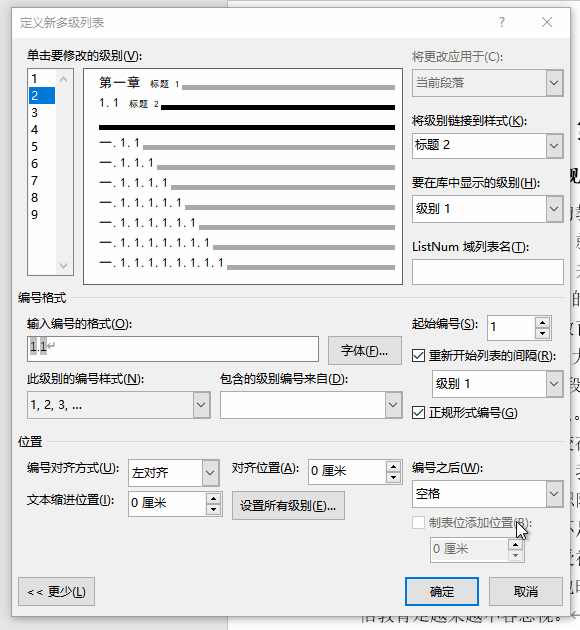Image resolution: width=580 pixels, height=630 pixels.
Task: Confirm with the 确定 button
Action: [442, 591]
